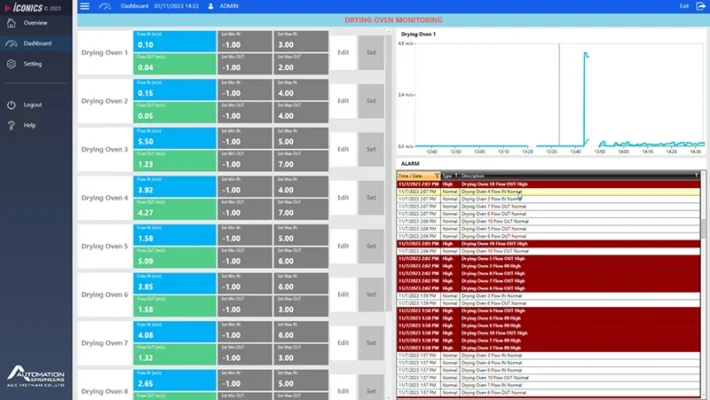This screenshot has height=400, width=710.
Task: Open Overview from the sidebar
Action: (x=35, y=22)
